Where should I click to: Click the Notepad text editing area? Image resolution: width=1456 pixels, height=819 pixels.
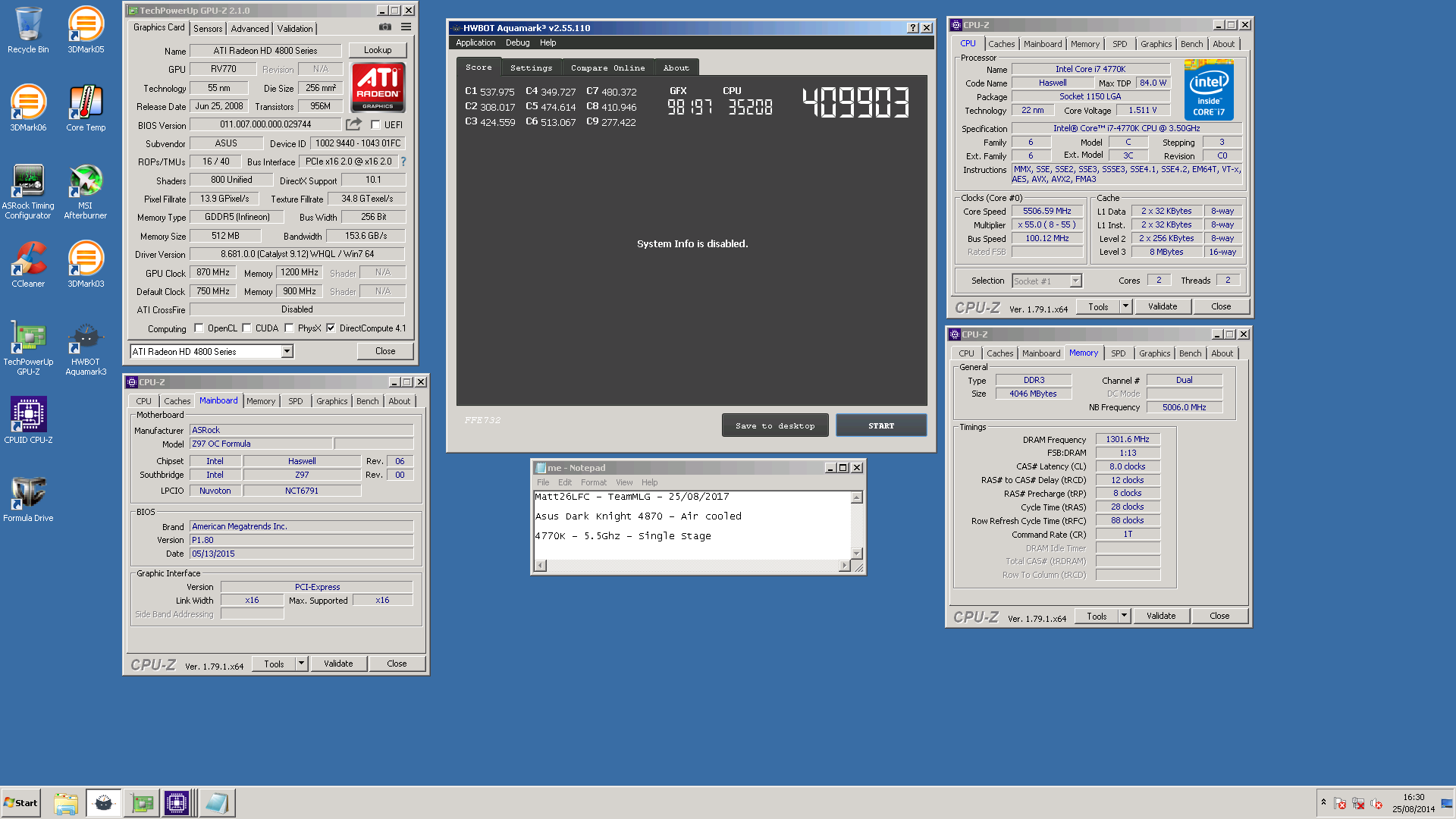click(x=692, y=526)
